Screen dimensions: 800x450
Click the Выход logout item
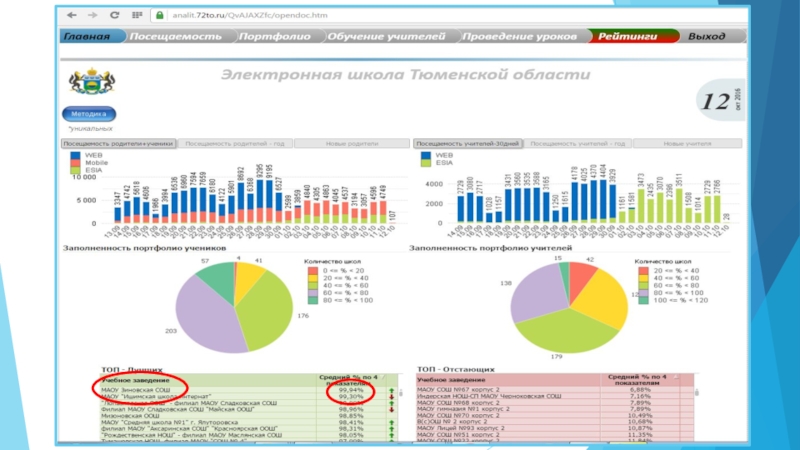point(707,36)
